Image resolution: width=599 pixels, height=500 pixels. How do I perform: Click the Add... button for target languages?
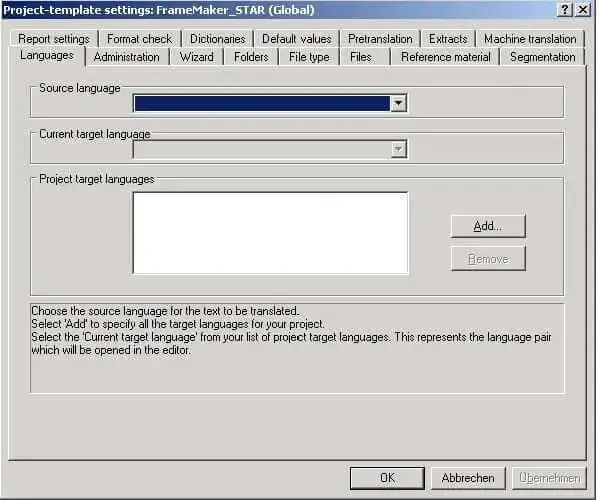click(488, 226)
